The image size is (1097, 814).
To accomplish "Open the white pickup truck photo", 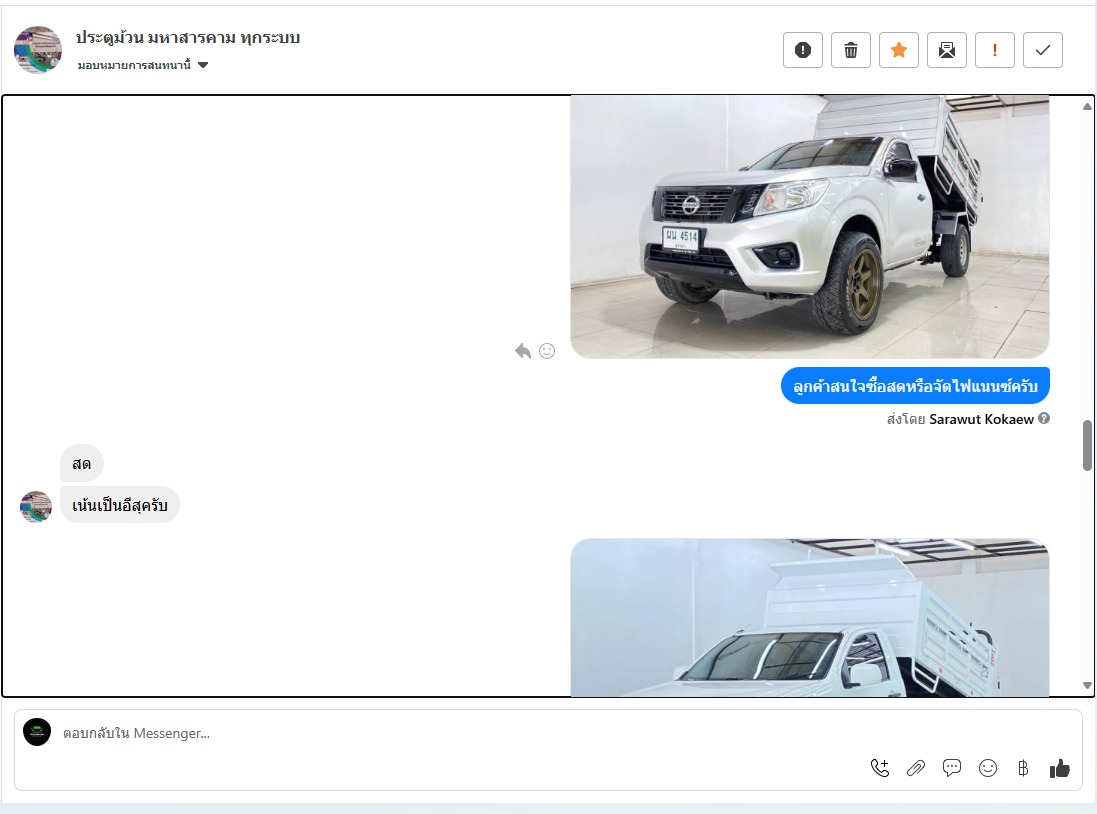I will (809, 617).
